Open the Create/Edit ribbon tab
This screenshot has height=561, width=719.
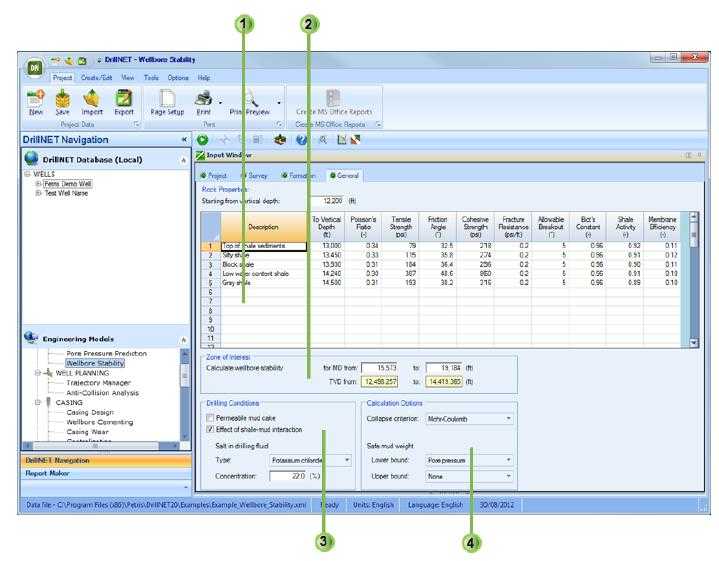click(x=96, y=78)
